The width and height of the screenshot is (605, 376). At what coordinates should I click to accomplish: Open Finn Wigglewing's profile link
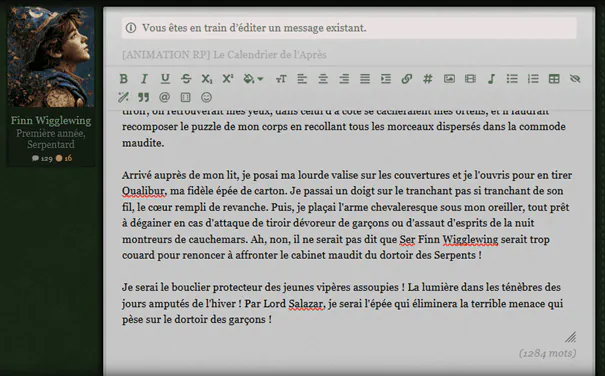(x=51, y=120)
